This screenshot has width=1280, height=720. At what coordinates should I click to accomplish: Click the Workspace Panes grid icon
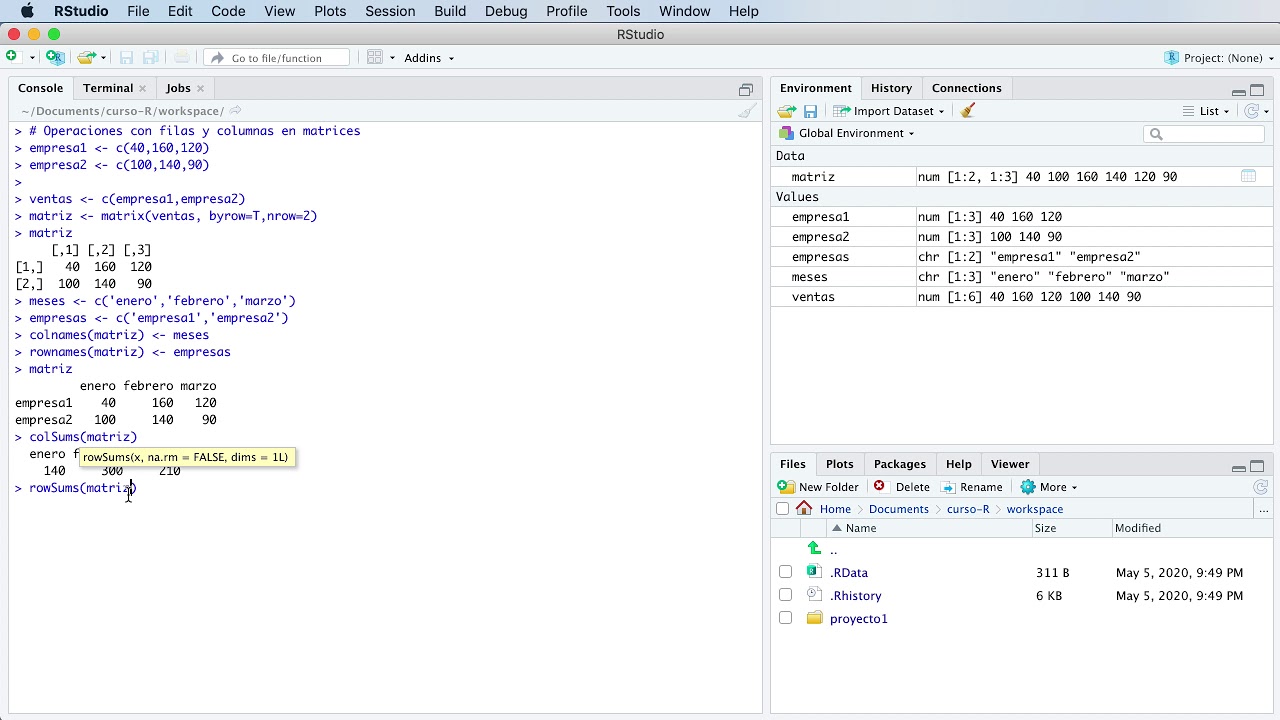375,57
